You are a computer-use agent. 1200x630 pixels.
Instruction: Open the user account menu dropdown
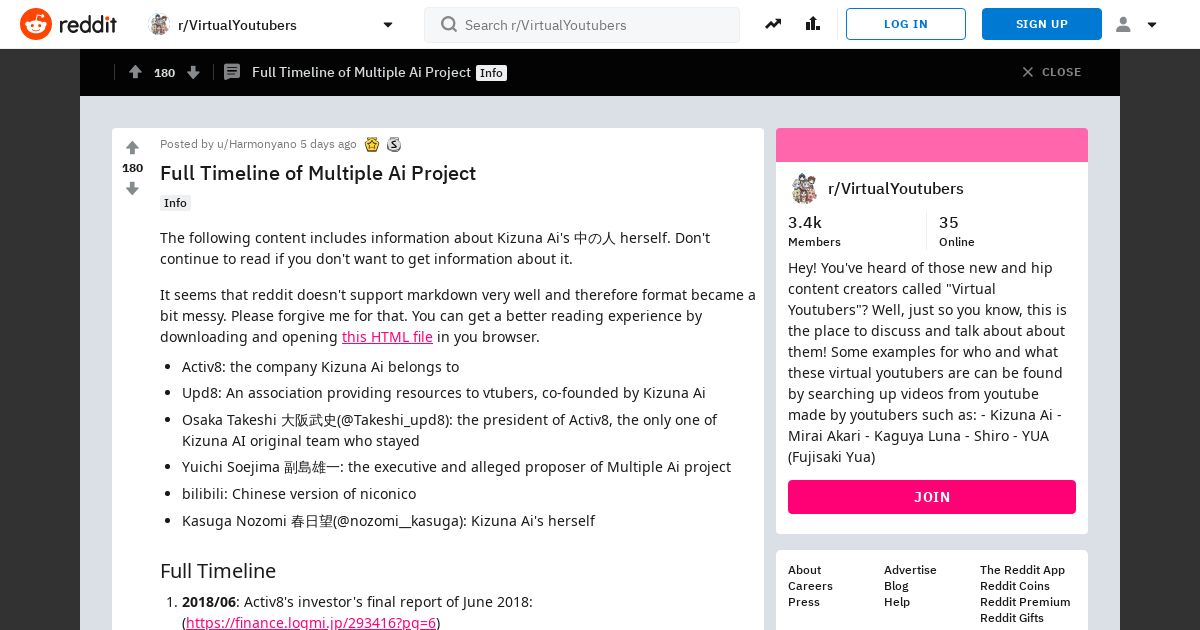click(x=1136, y=24)
